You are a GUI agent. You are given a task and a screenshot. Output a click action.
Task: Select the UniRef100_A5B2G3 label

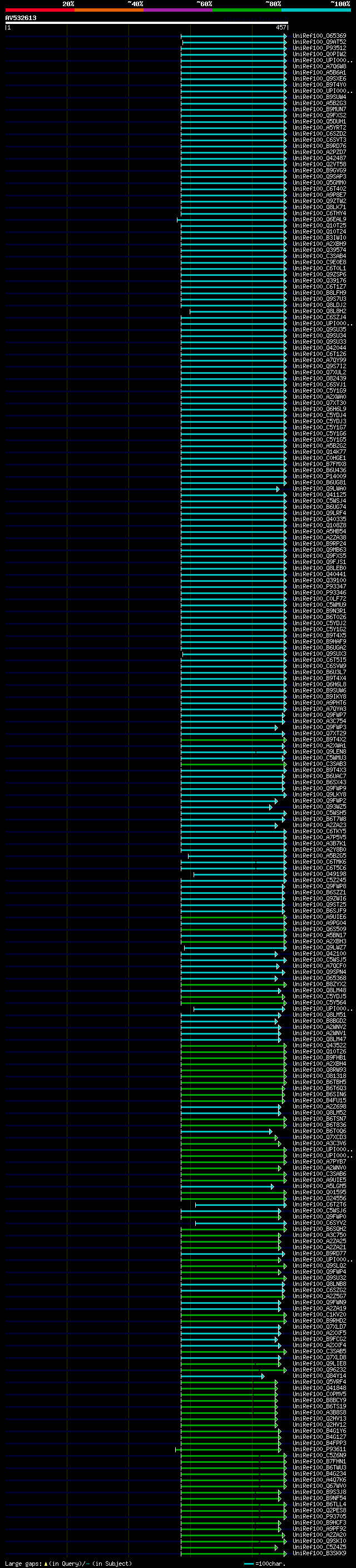[x=319, y=103]
